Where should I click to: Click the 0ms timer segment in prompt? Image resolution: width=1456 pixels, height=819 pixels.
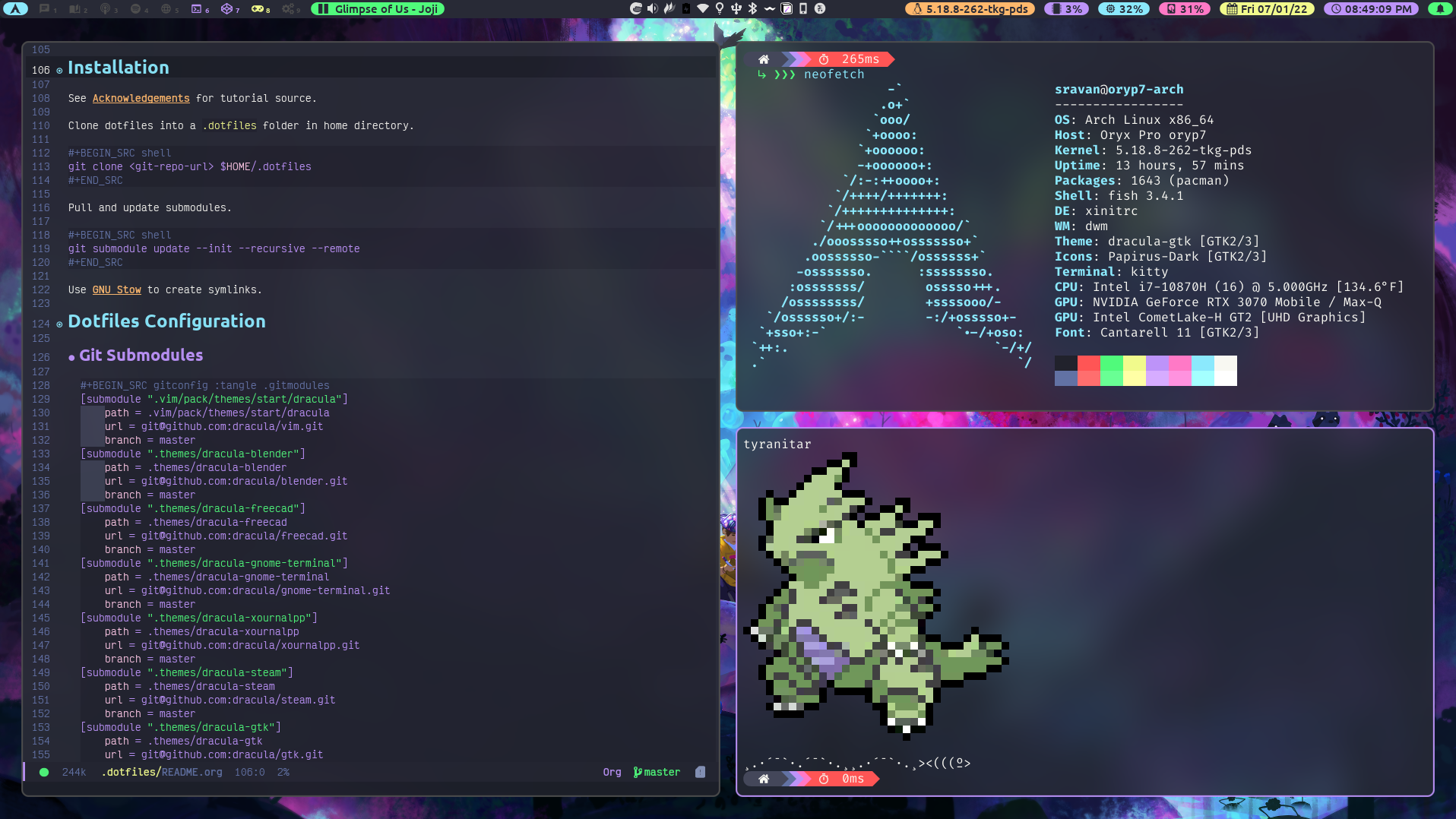(842, 779)
